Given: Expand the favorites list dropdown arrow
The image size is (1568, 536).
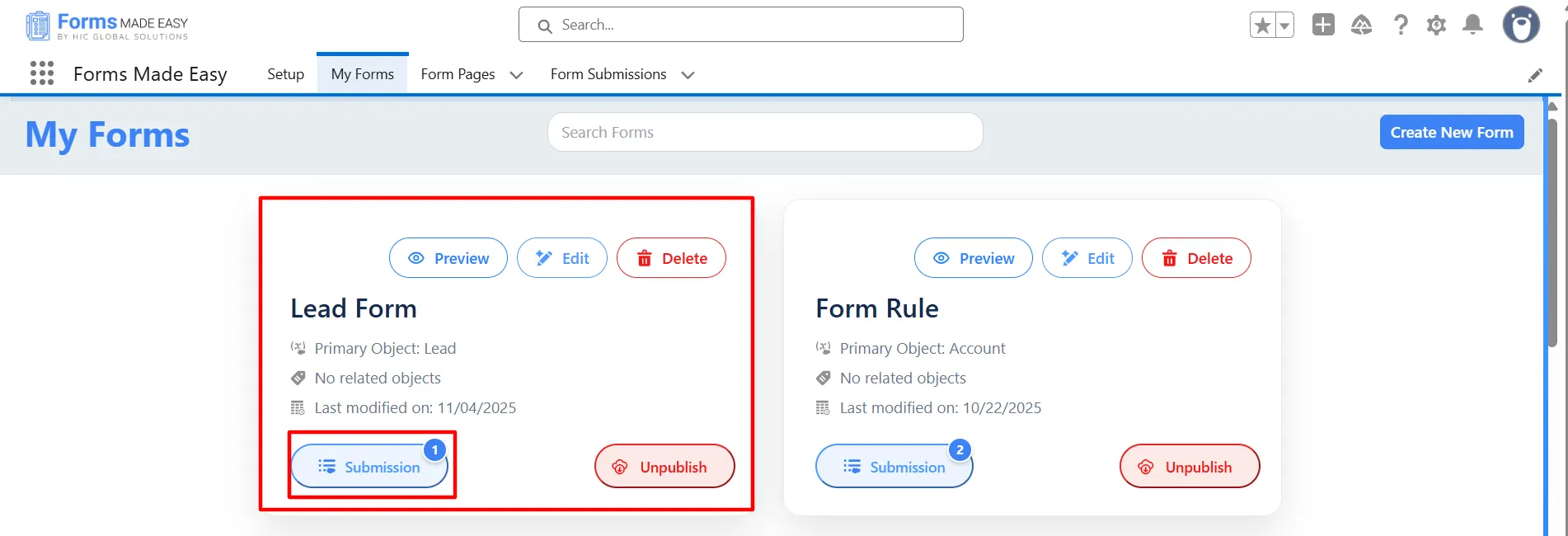Looking at the screenshot, I should (1284, 26).
